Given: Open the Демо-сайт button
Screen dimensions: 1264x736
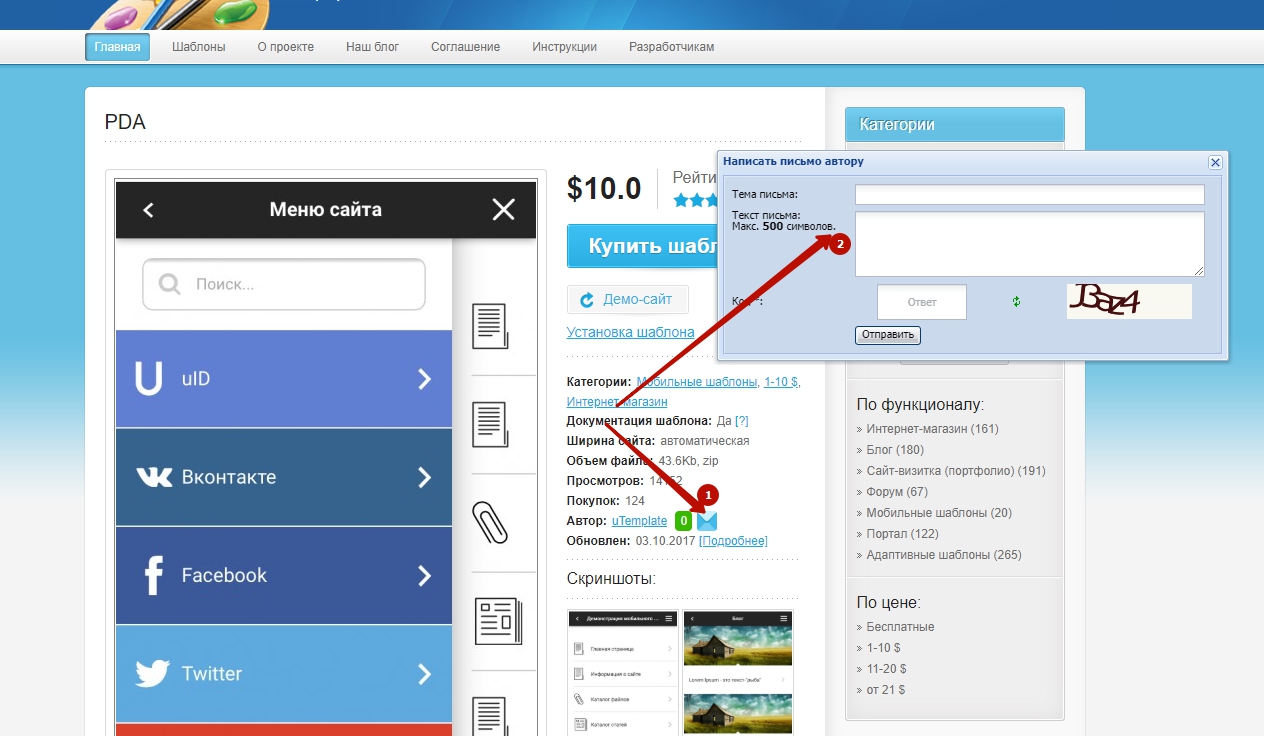Looking at the screenshot, I should click(627, 299).
